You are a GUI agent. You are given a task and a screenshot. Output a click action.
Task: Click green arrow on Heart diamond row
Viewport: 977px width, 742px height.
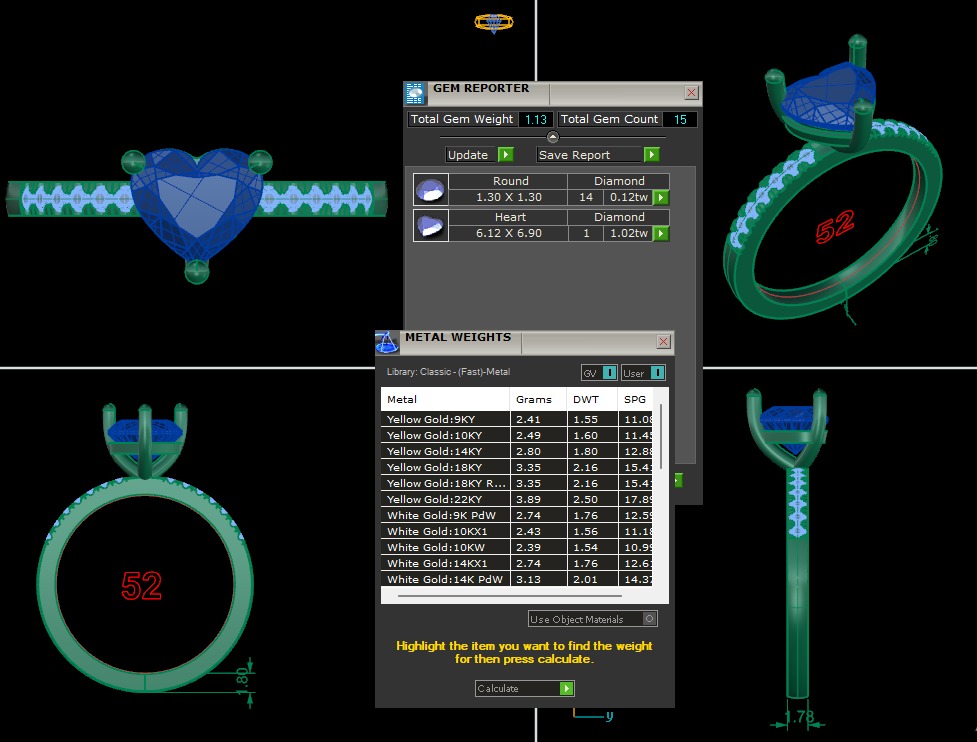tap(661, 234)
